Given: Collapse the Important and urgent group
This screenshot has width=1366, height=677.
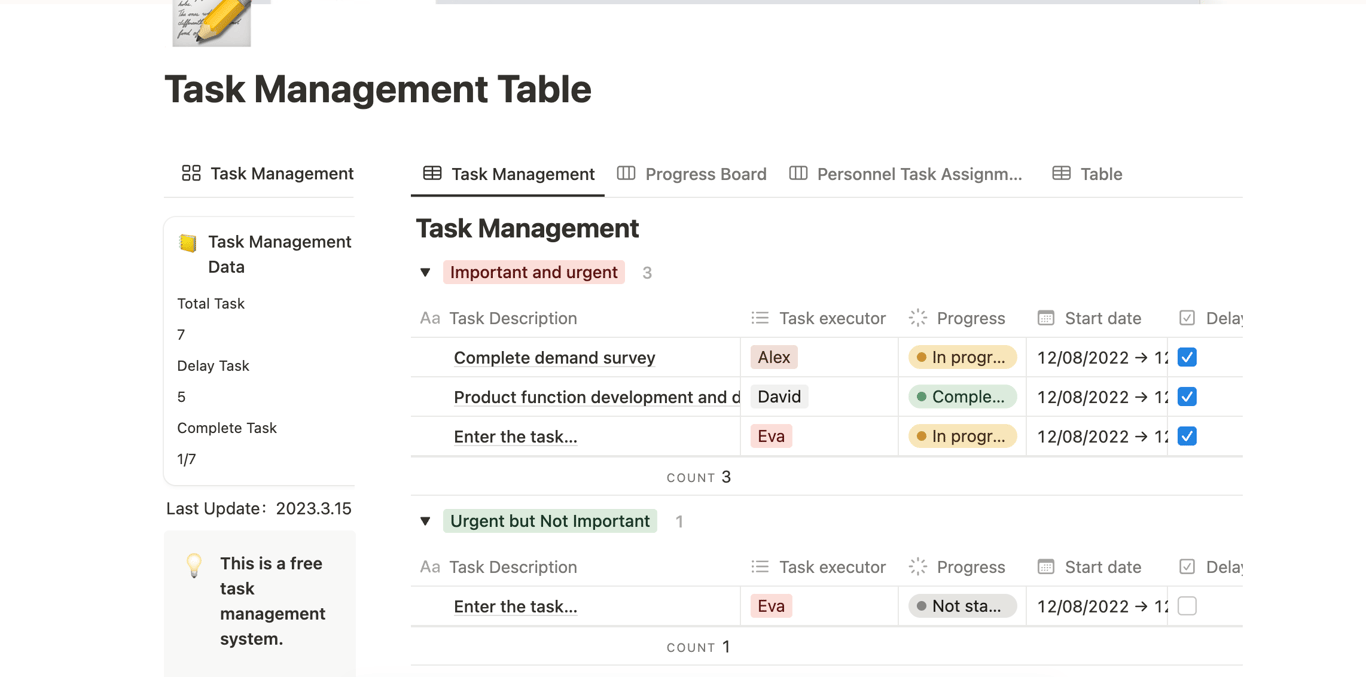Looking at the screenshot, I should pyautogui.click(x=425, y=272).
